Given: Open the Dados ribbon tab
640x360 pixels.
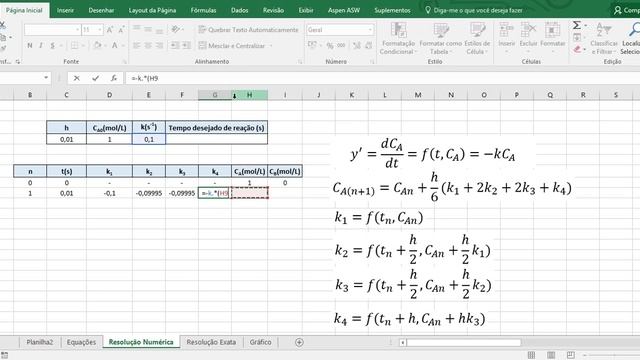Looking at the screenshot, I should (x=240, y=10).
